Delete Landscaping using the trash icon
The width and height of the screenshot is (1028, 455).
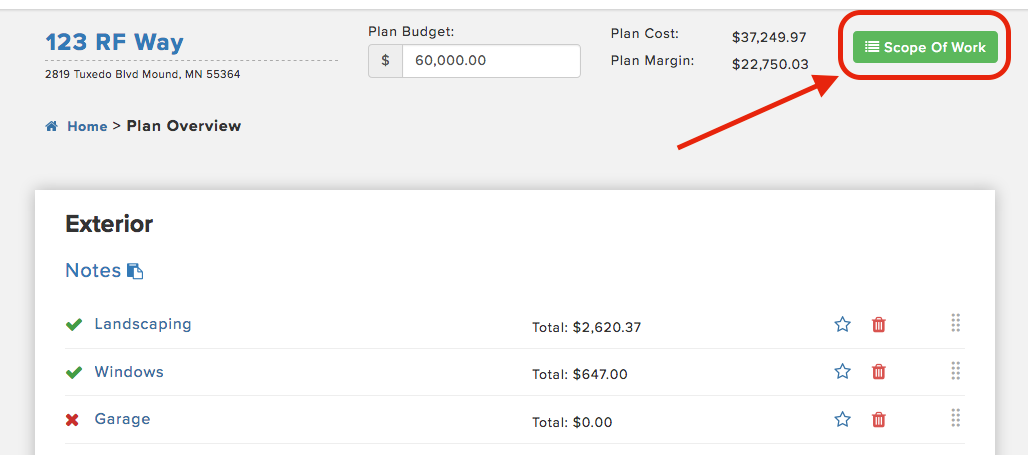click(x=879, y=324)
